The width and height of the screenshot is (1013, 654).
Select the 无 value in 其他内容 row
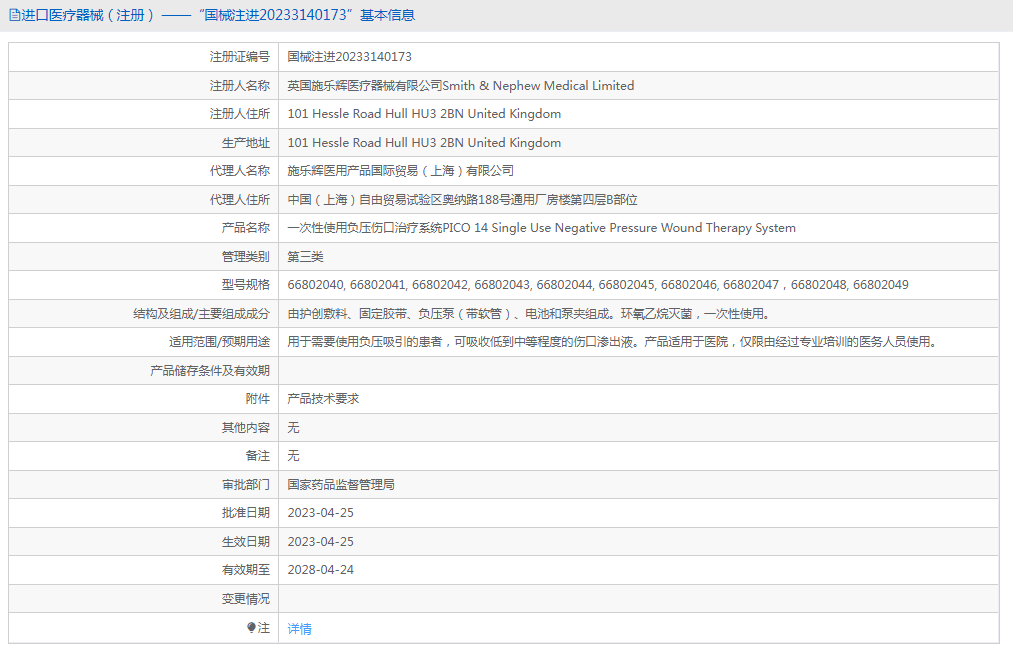pyautogui.click(x=293, y=428)
